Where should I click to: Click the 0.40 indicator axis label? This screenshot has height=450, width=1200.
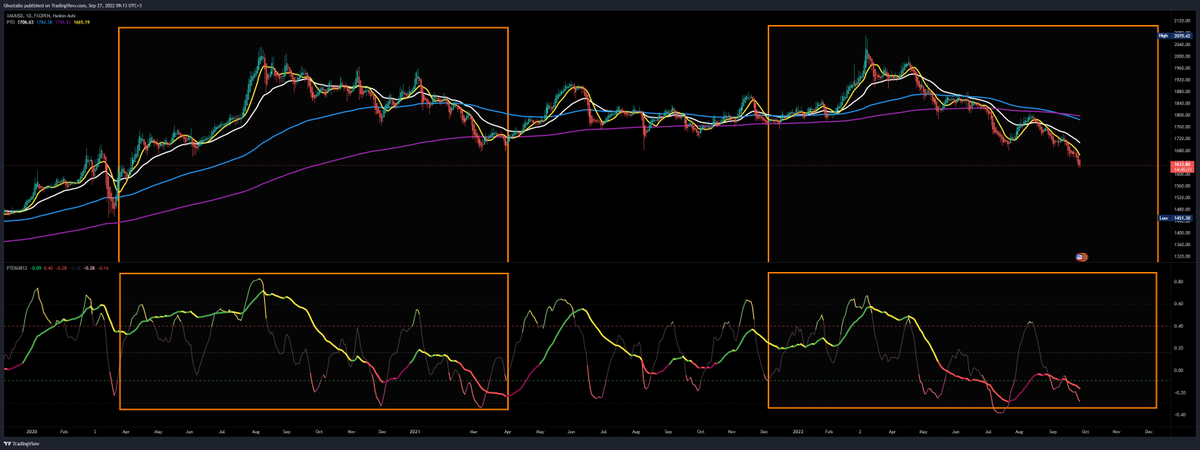(1179, 326)
